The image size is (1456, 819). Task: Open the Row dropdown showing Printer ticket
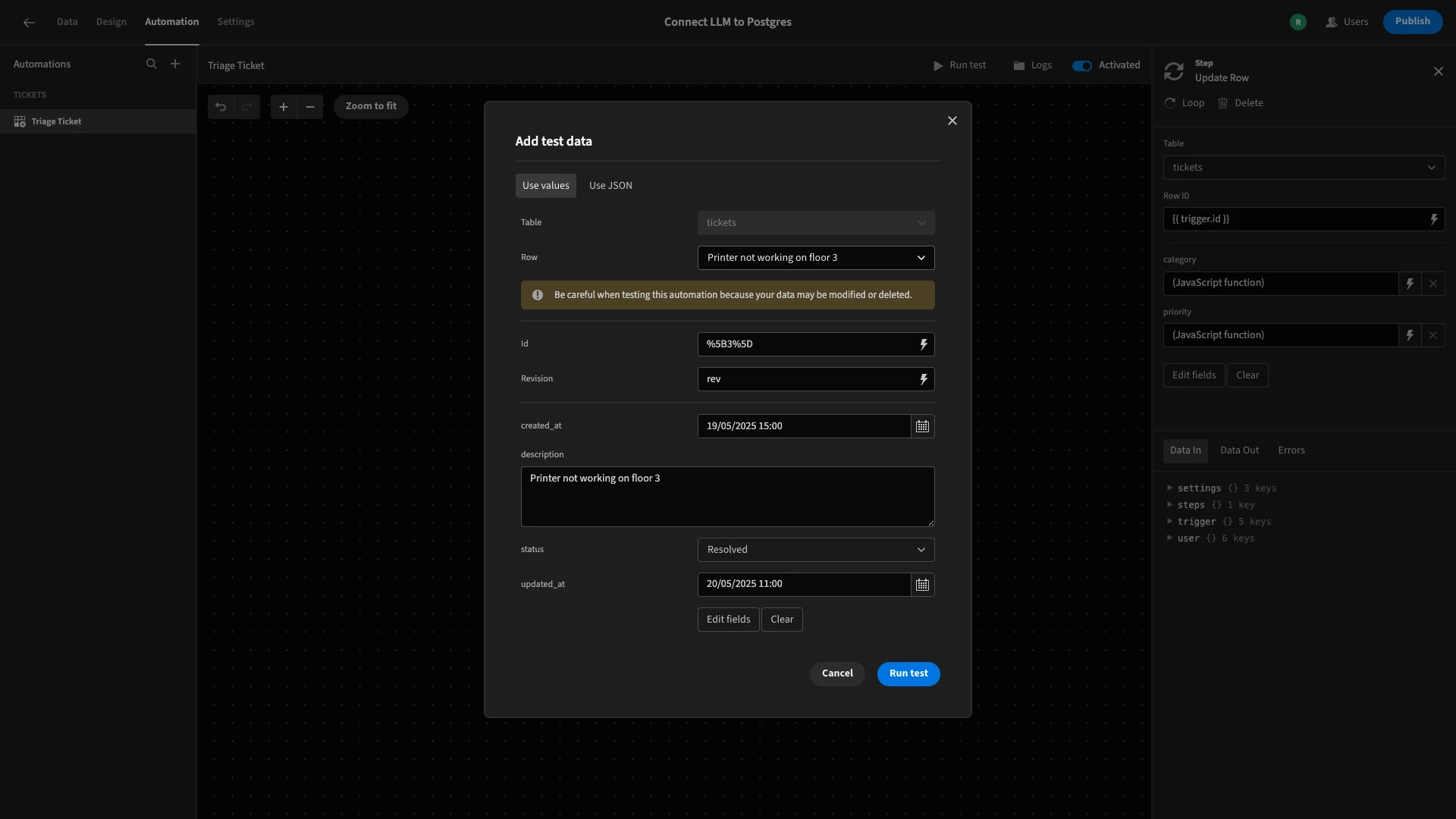tap(816, 258)
